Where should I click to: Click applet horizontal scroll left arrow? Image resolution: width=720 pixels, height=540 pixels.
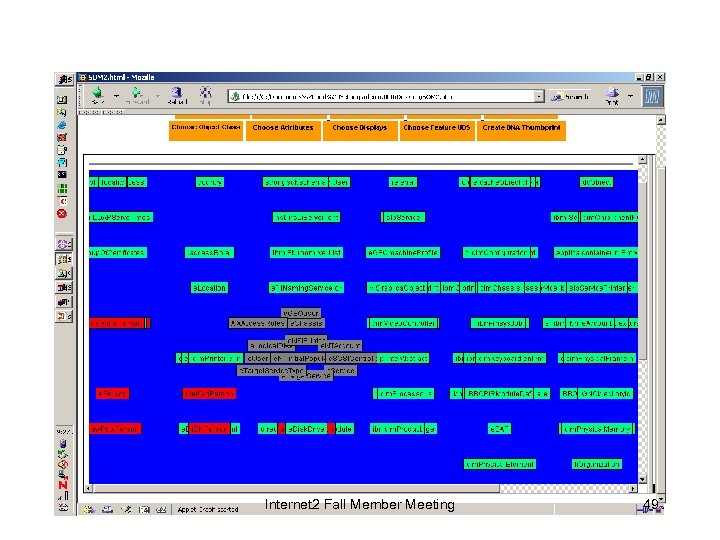pyautogui.click(x=89, y=489)
